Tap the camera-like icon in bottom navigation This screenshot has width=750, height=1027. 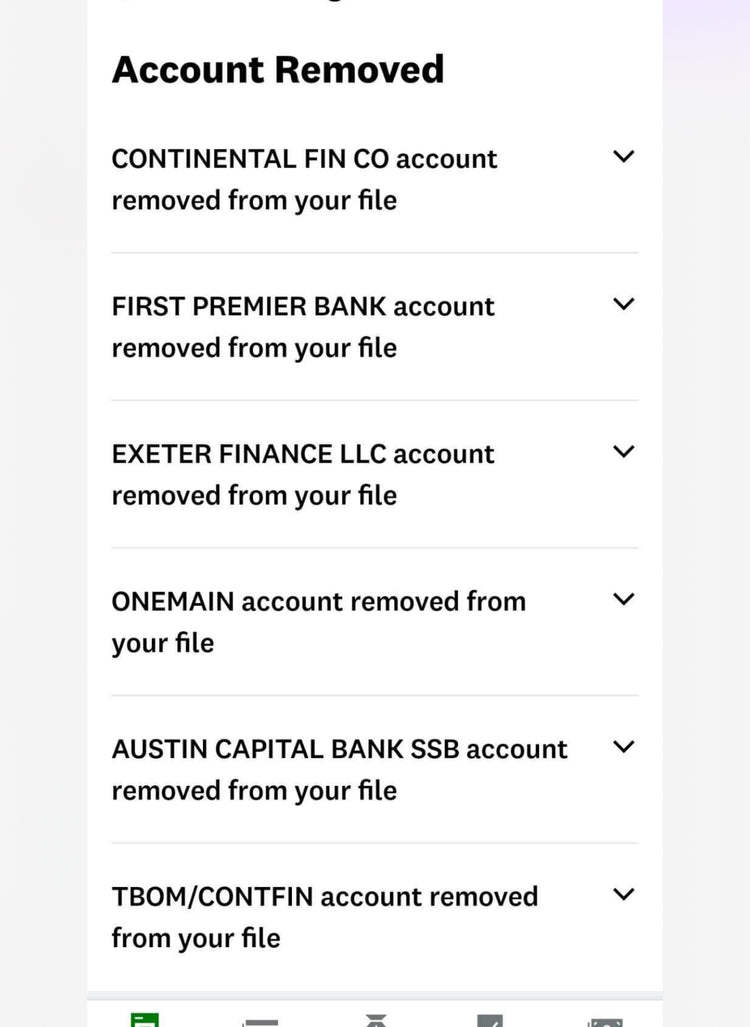[606, 1021]
